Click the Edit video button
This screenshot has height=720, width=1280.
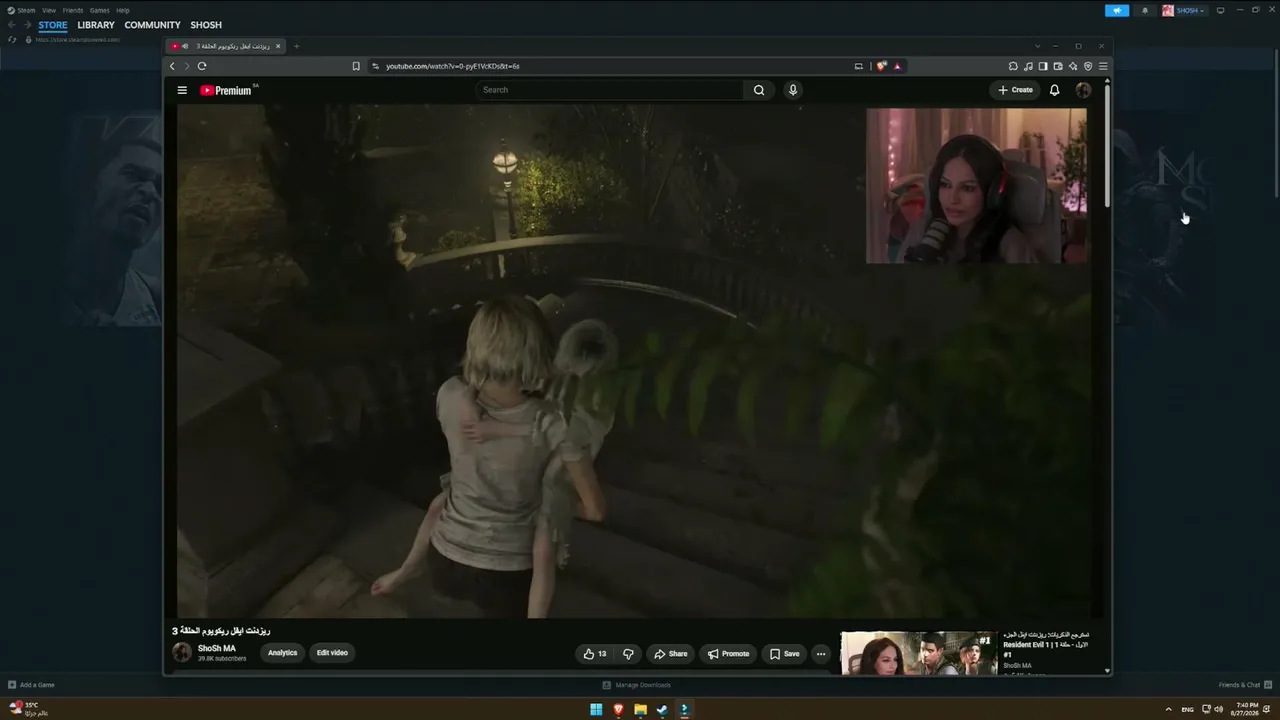click(332, 653)
